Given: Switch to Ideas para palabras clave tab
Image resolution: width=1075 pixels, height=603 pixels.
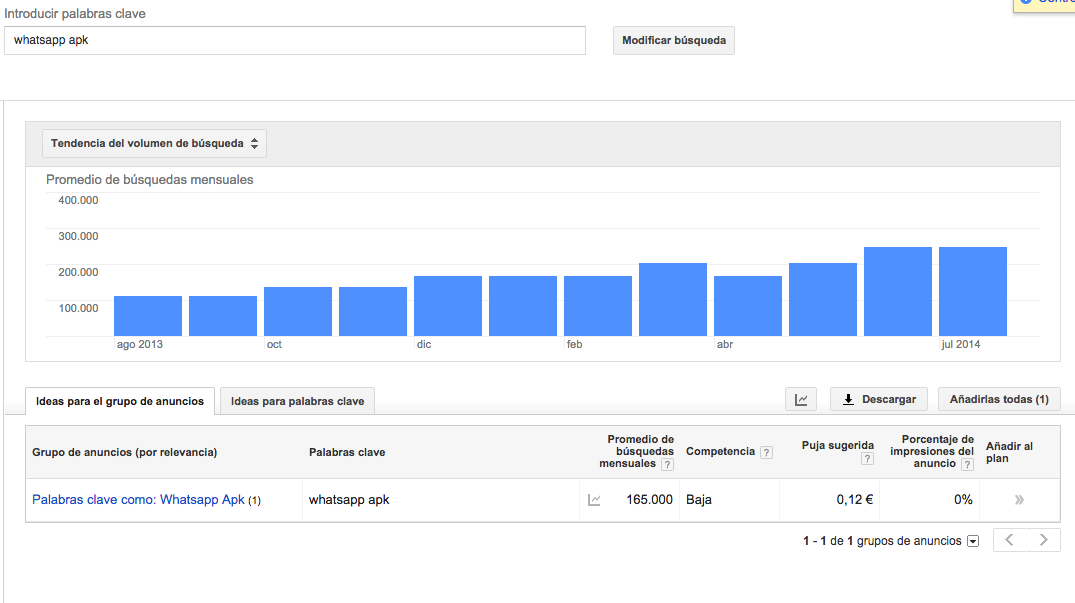Looking at the screenshot, I should 298,402.
